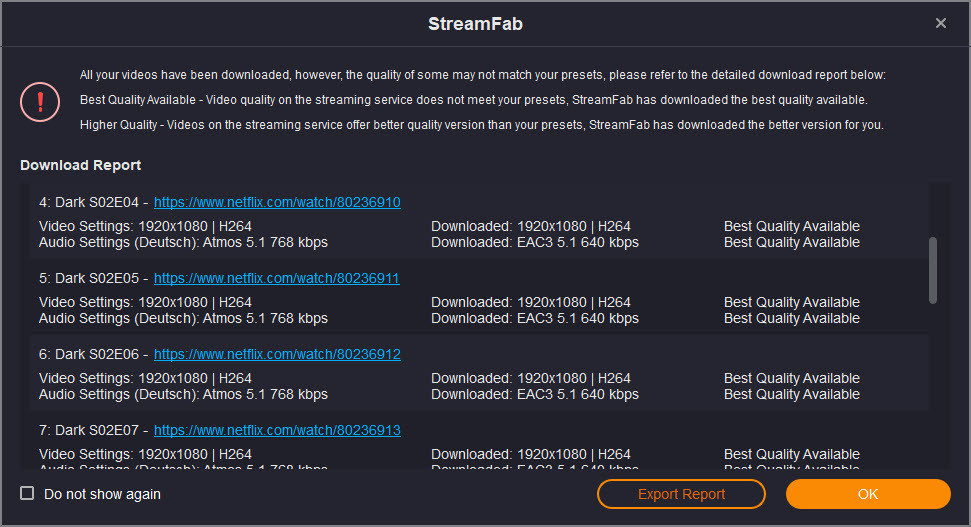Click S02E05 Audio Settings Atmos line
This screenshot has height=527, width=971.
coord(183,318)
